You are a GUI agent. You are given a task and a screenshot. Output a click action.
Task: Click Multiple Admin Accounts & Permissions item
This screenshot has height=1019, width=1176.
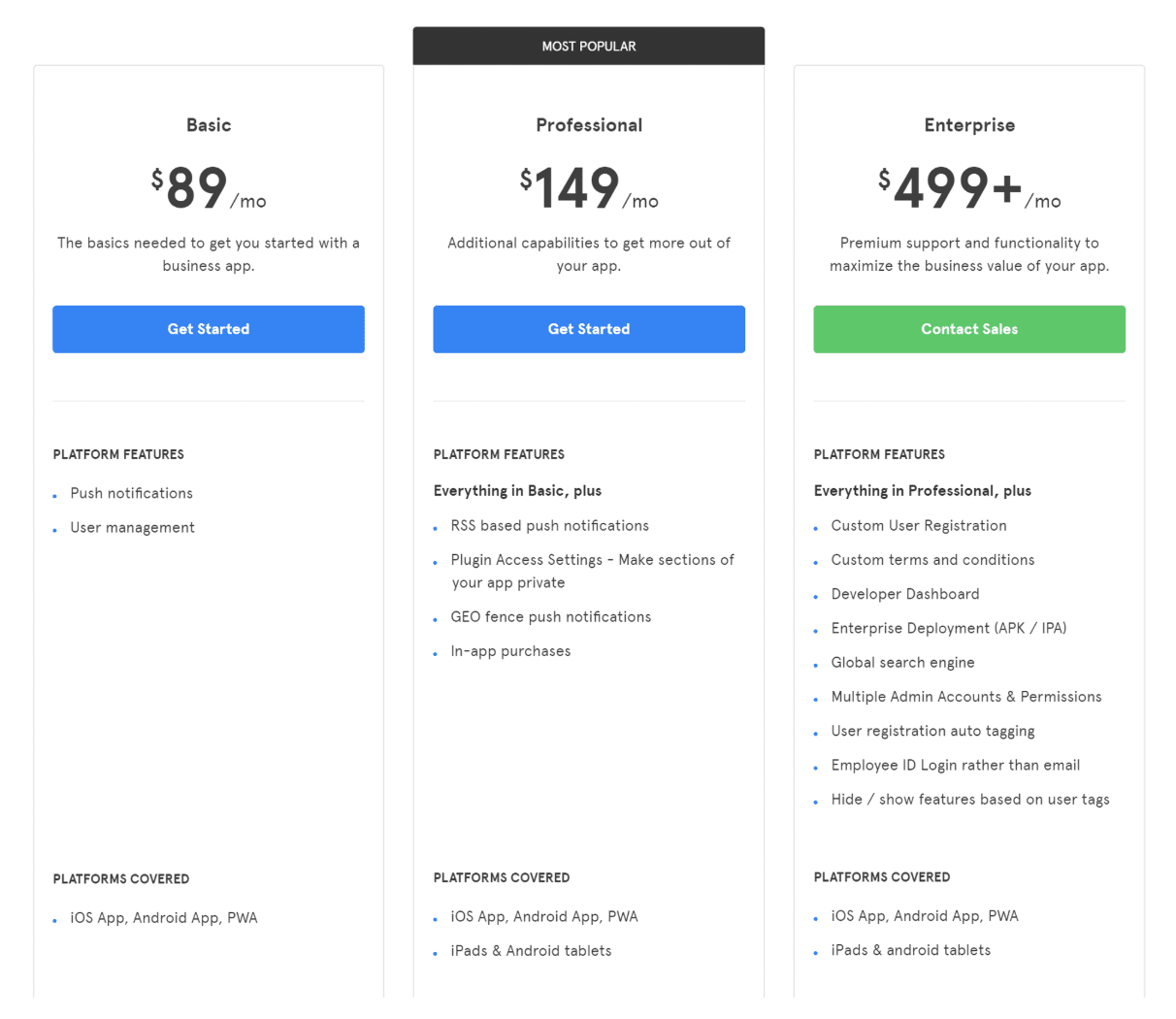[965, 697]
